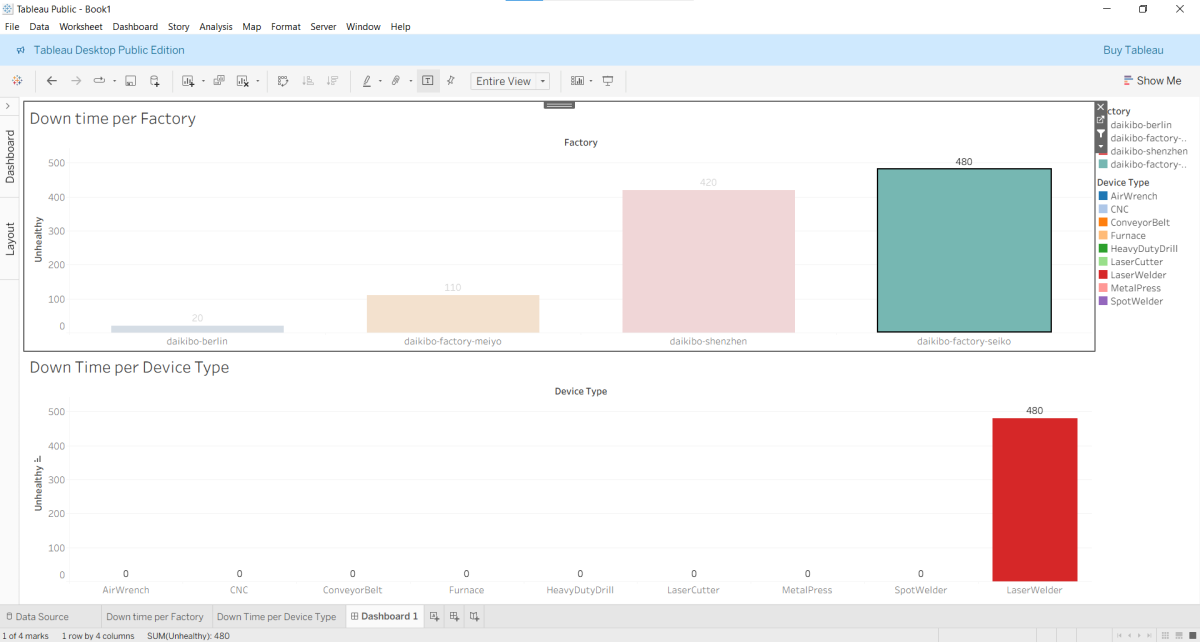Click the Buy Tableau link
The width and height of the screenshot is (1200, 642).
pos(1132,50)
